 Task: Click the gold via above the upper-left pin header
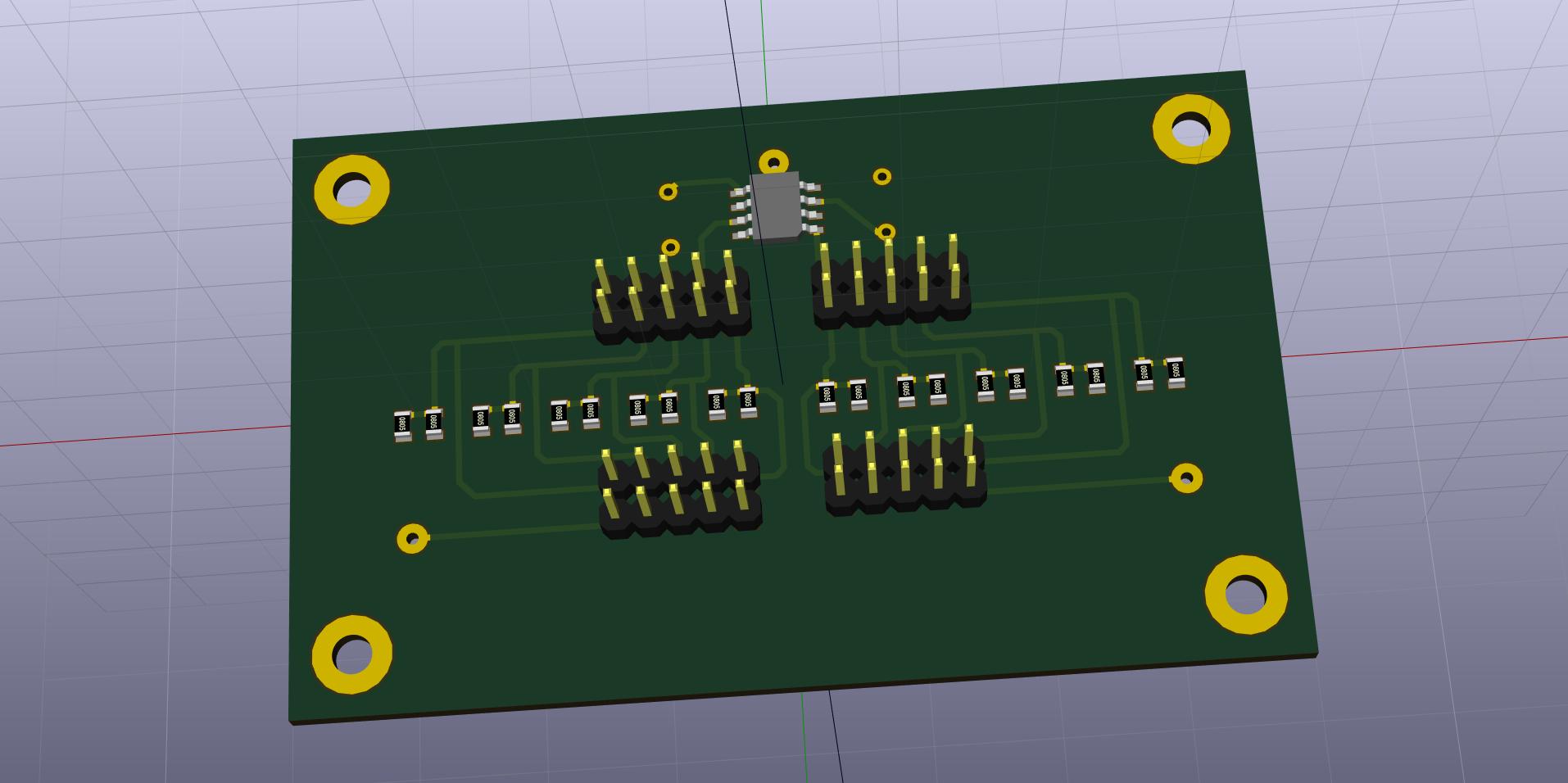(670, 247)
